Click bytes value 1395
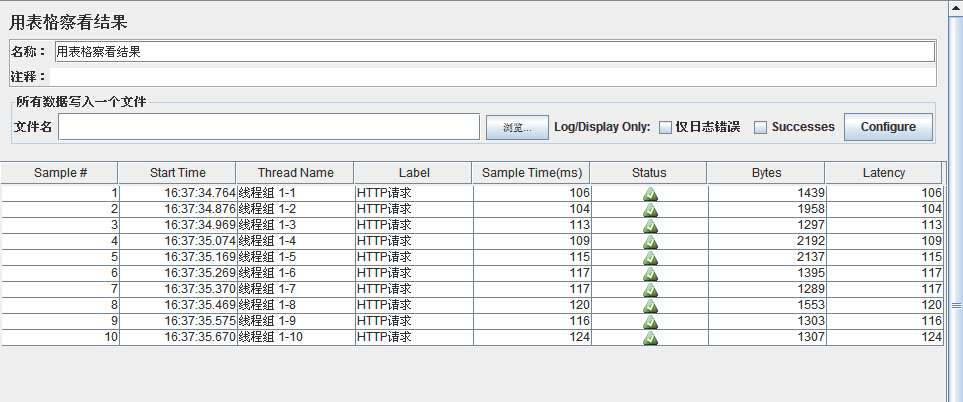Viewport: 963px width, 402px height. pos(811,273)
